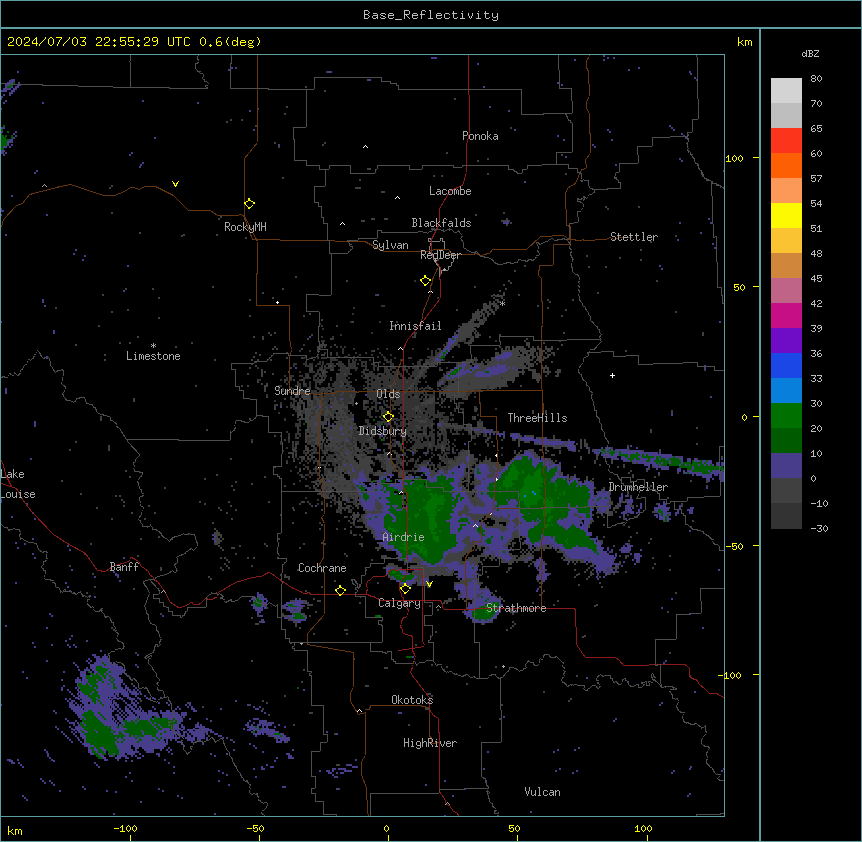Screen dimensions: 862x842
Task: Select the white caret marker southwest of Okotoks
Action: (360, 711)
